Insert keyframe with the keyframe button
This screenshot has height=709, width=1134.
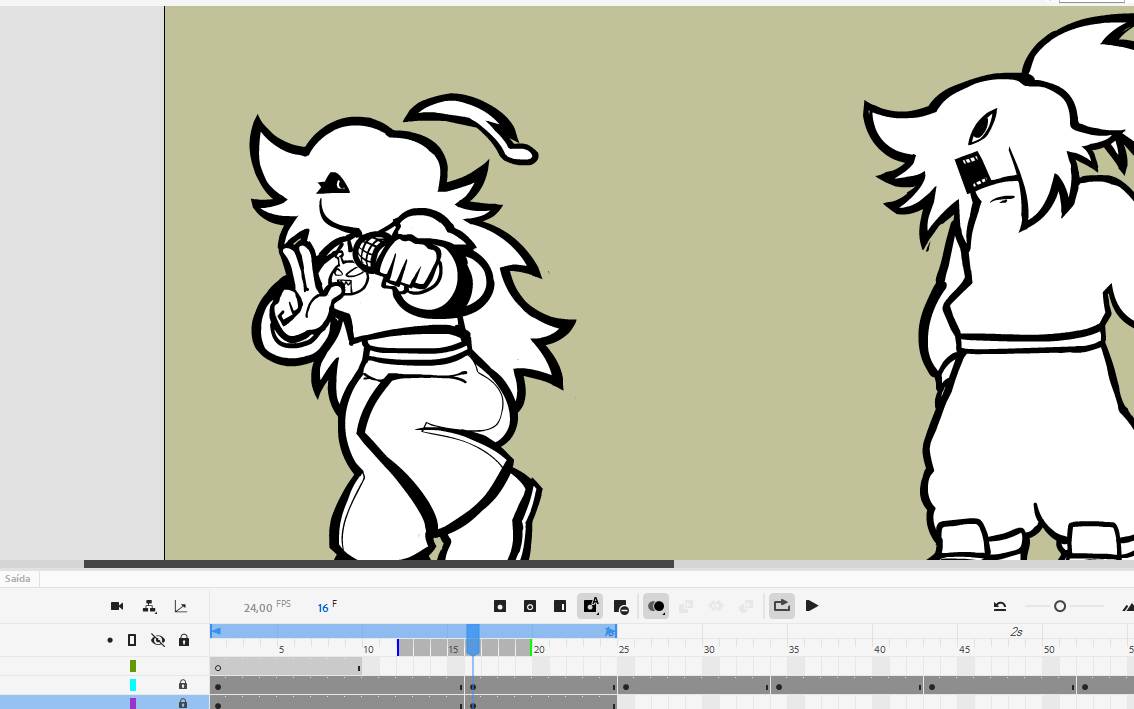[x=500, y=606]
